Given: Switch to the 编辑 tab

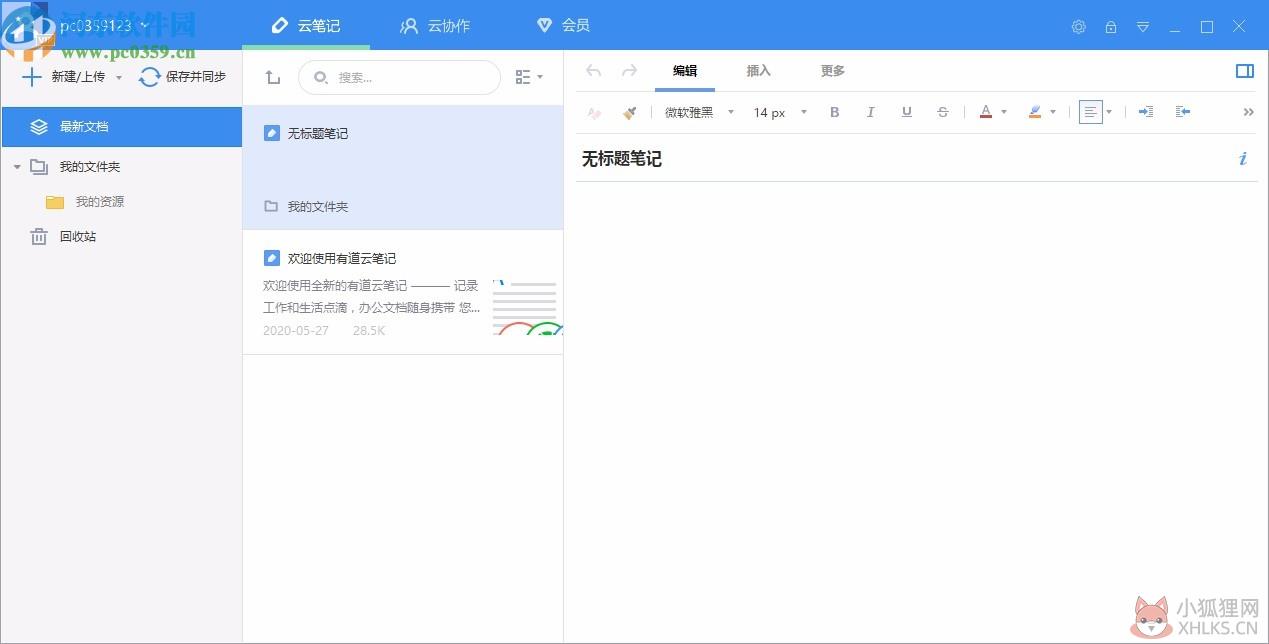Looking at the screenshot, I should tap(685, 71).
